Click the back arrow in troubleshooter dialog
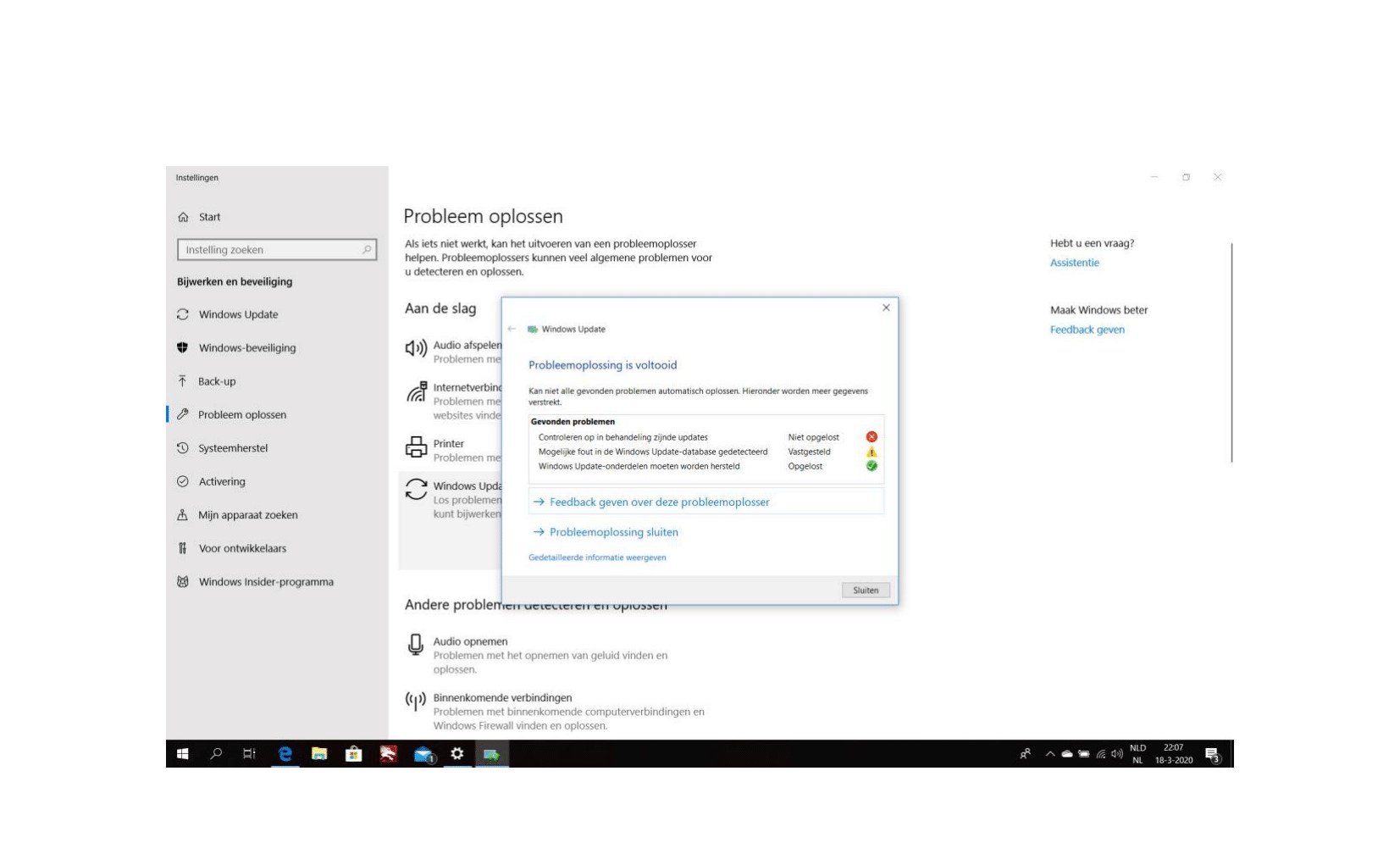This screenshot has height=843, width=1400. [512, 329]
